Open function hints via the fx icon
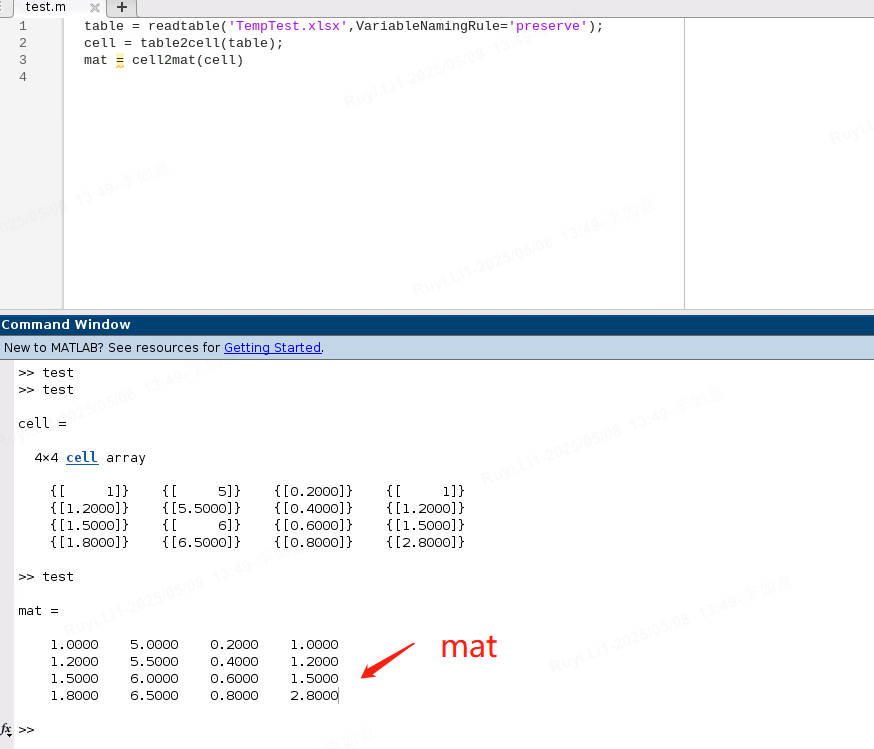 6,730
